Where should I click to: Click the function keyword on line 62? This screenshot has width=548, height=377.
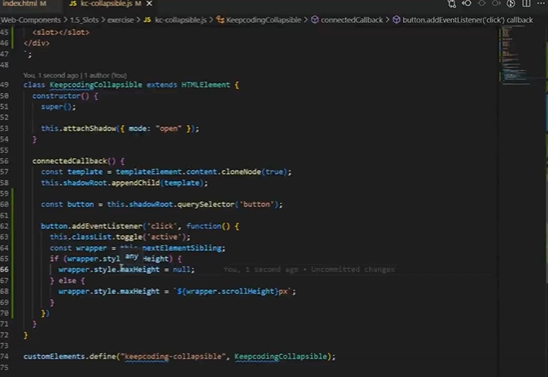click(203, 226)
